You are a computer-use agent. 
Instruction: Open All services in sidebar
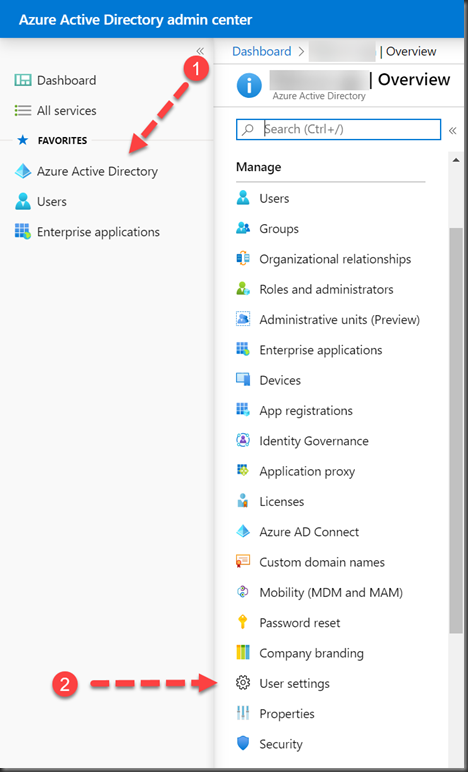pyautogui.click(x=66, y=110)
